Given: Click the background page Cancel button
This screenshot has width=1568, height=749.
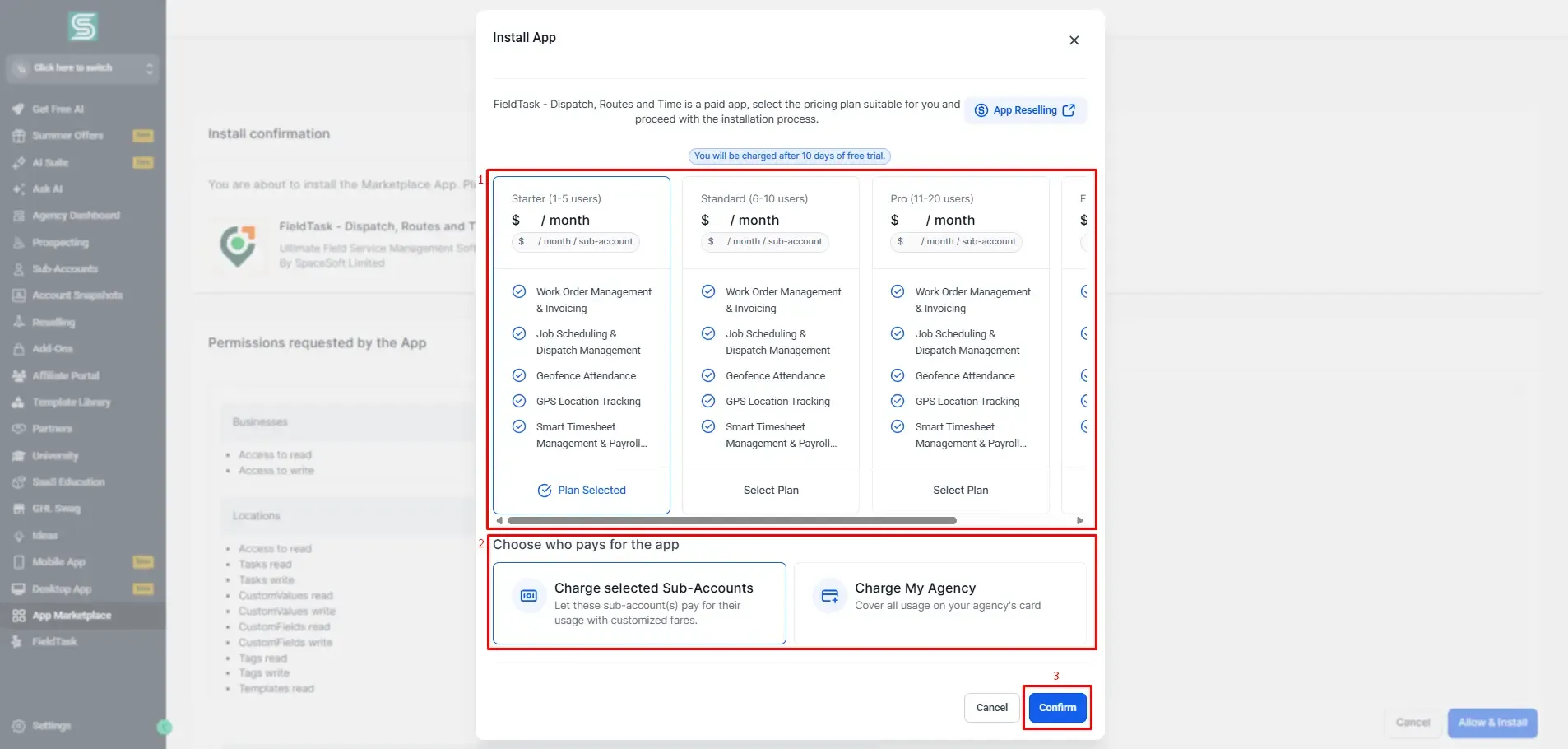Looking at the screenshot, I should pos(1413,723).
